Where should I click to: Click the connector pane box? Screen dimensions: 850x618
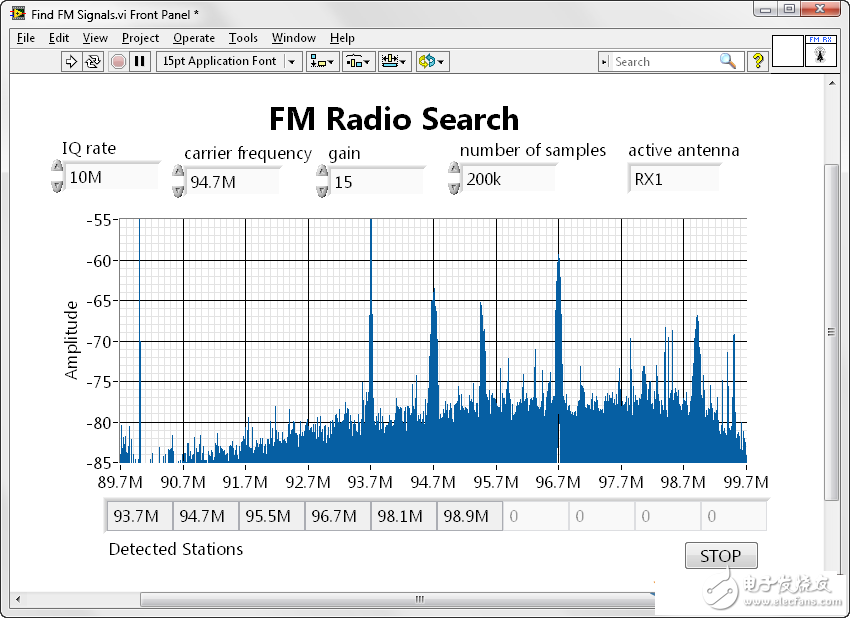(788, 52)
